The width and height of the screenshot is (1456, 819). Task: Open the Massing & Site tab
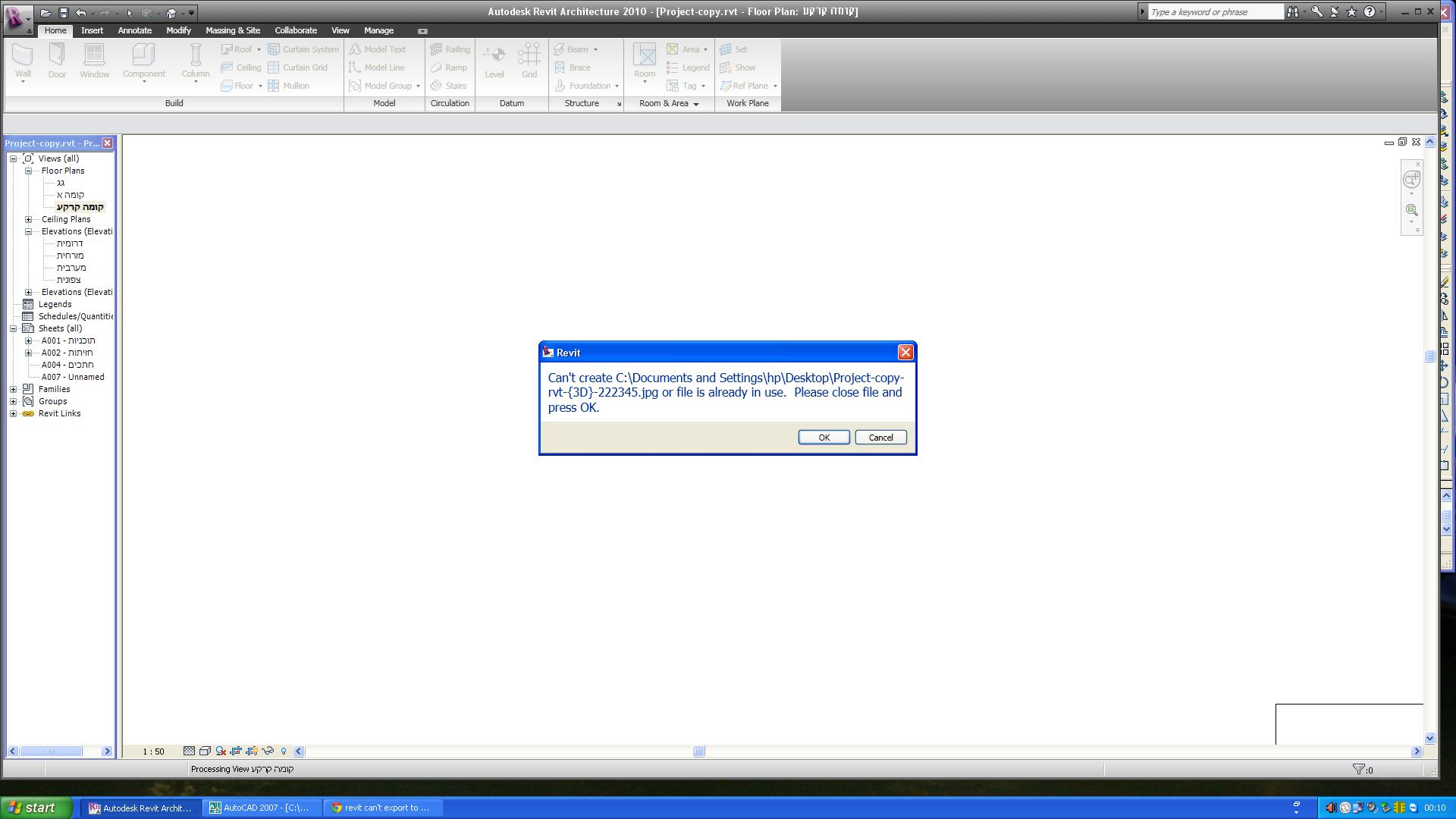point(232,30)
